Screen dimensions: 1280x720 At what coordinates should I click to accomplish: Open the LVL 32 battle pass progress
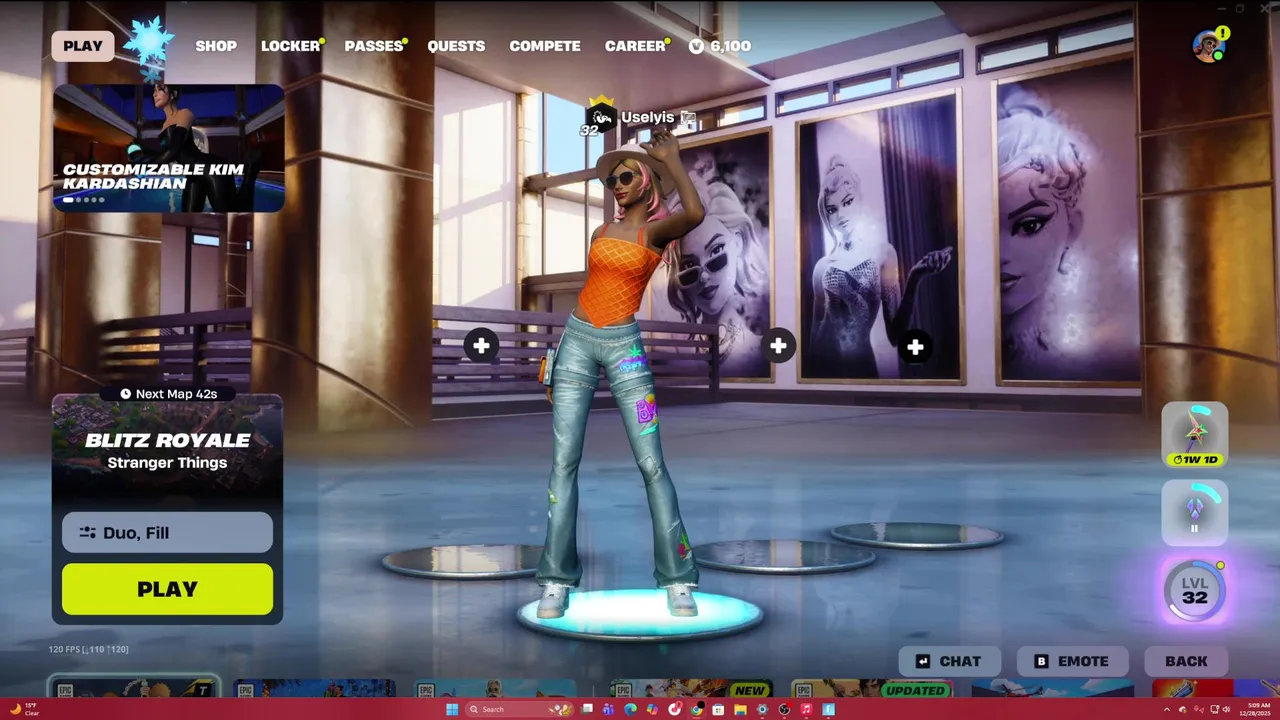point(1194,590)
